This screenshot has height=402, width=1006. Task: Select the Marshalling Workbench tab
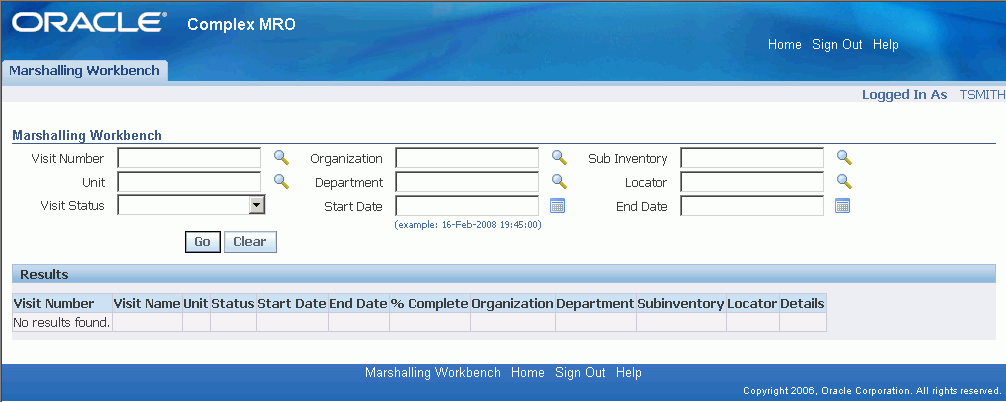tap(84, 71)
